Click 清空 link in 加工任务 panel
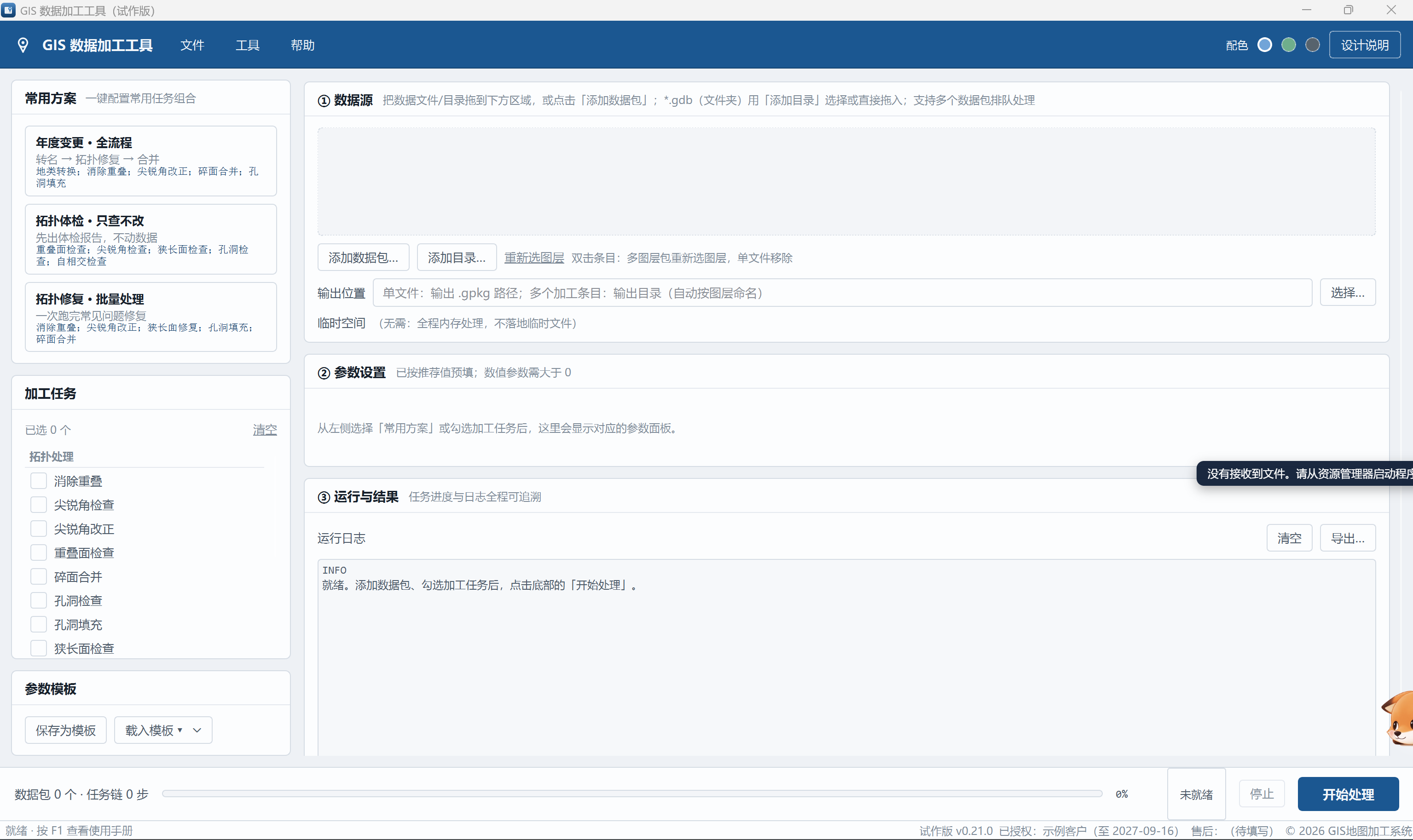This screenshot has width=1413, height=840. tap(265, 430)
